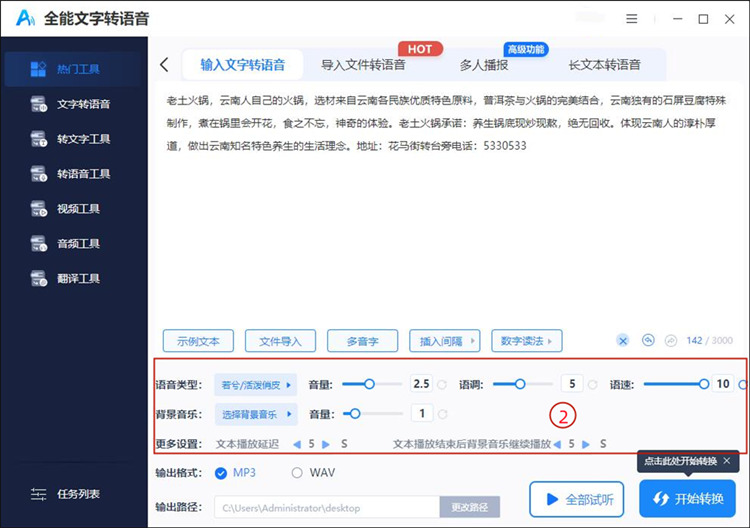Open the 视频工具 sidebar icon
Screen dimensions: 750x528
click(x=39, y=209)
